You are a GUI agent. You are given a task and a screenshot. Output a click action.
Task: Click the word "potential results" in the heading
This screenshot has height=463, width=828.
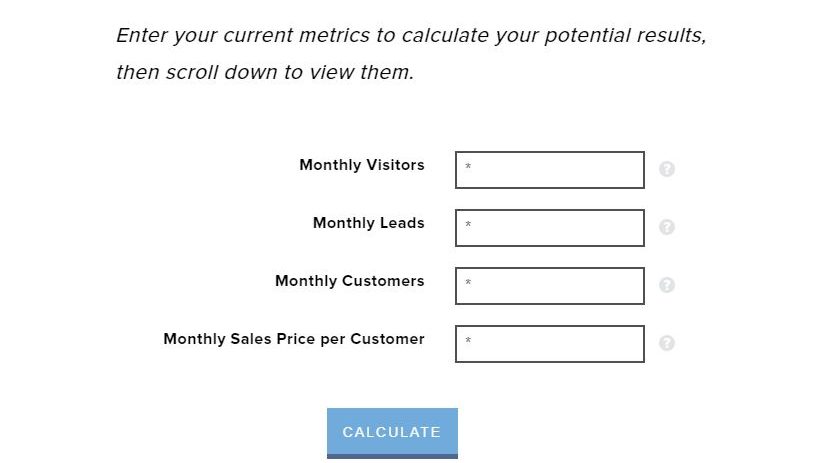625,35
